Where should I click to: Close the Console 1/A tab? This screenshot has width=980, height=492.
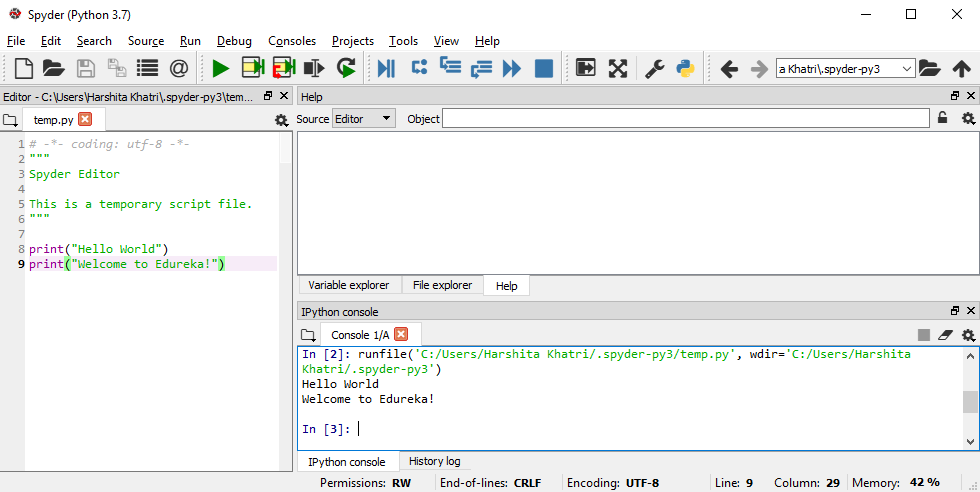[x=401, y=334]
